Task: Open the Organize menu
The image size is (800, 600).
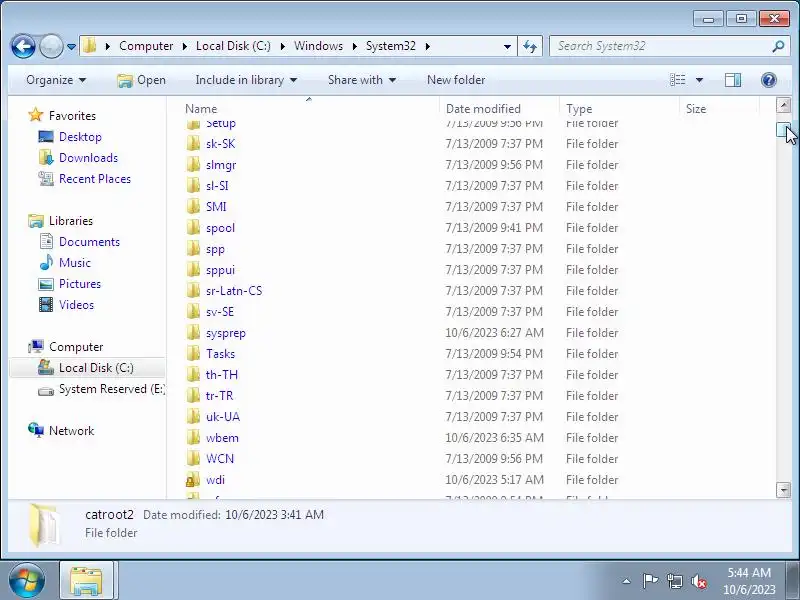Action: click(56, 80)
